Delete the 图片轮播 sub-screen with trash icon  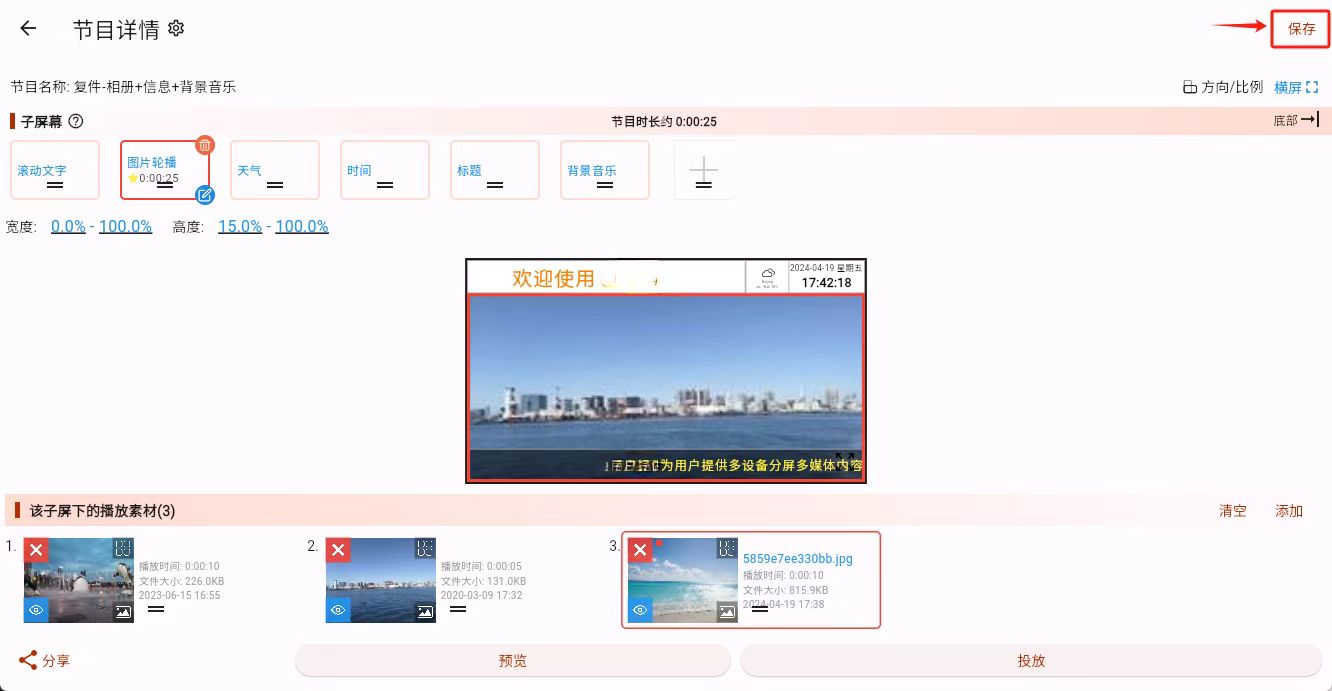[x=204, y=145]
